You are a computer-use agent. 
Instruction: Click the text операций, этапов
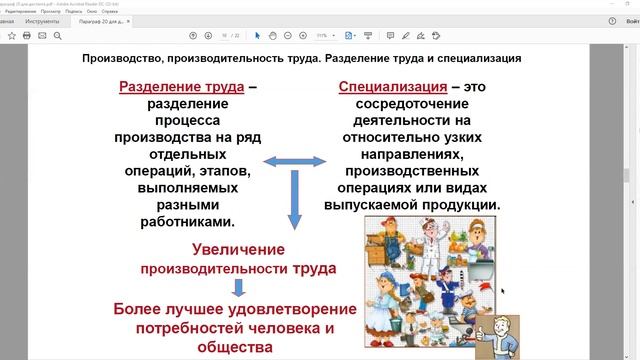(x=188, y=171)
